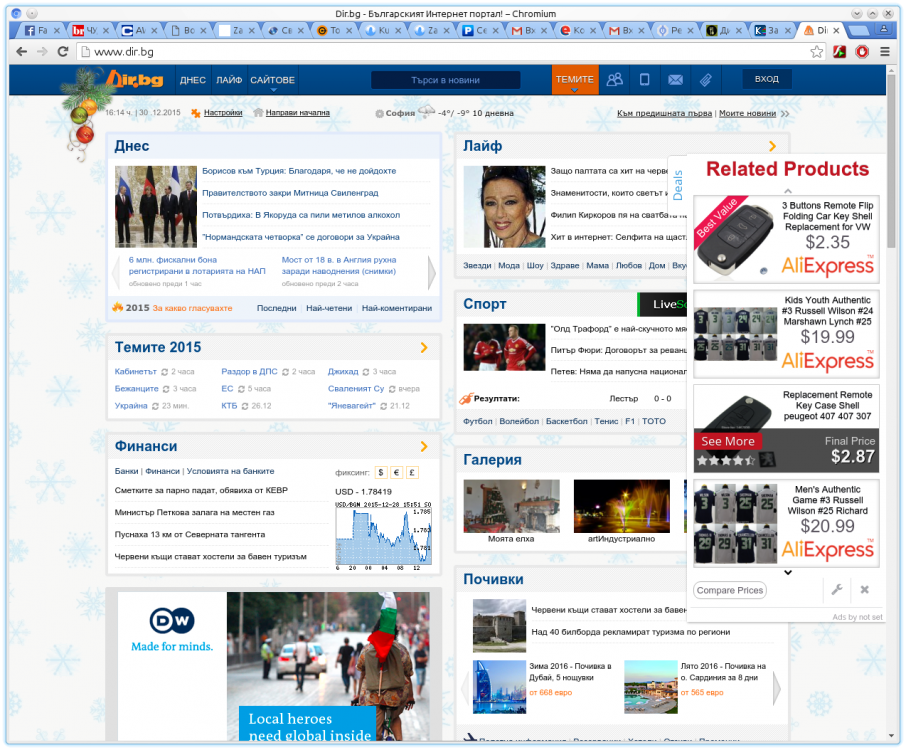
Task: Open the mobile phone icon in the dir.bg header
Action: [x=644, y=80]
